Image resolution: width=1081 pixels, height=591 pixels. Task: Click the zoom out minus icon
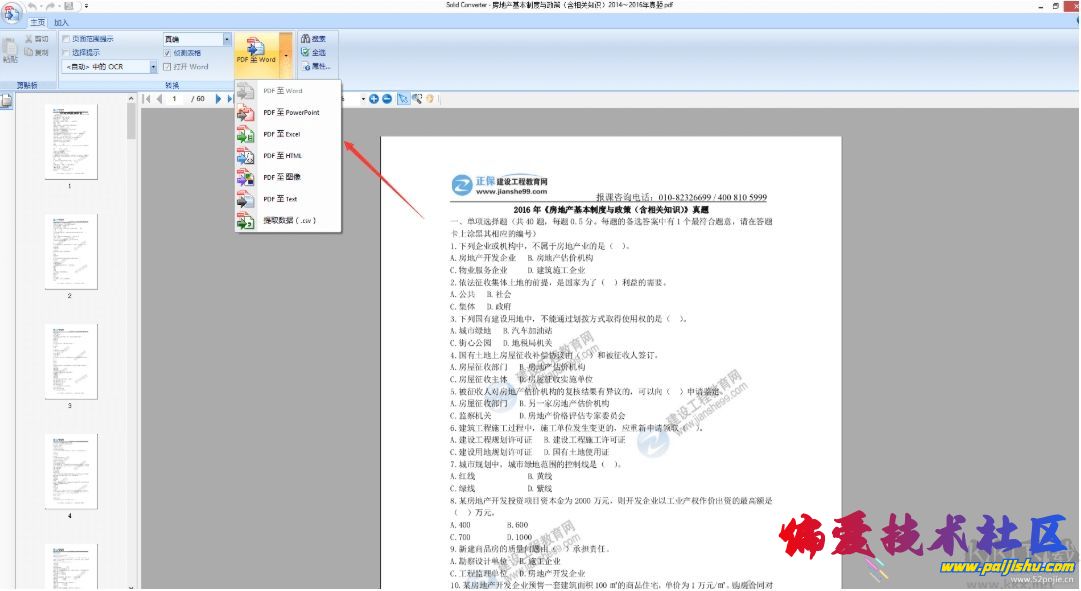(x=387, y=99)
